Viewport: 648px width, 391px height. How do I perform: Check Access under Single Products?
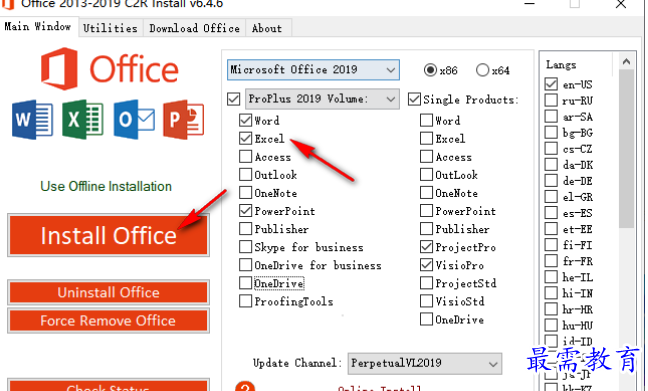coord(426,156)
